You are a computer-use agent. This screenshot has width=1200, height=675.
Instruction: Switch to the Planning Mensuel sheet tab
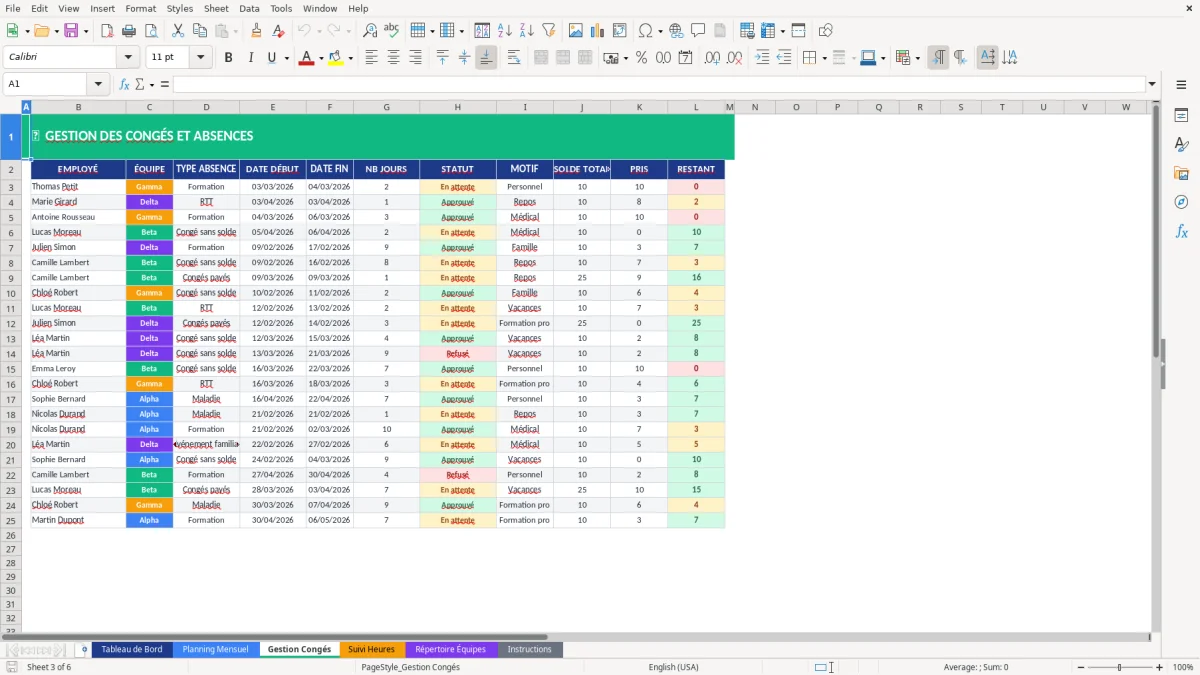pos(216,648)
